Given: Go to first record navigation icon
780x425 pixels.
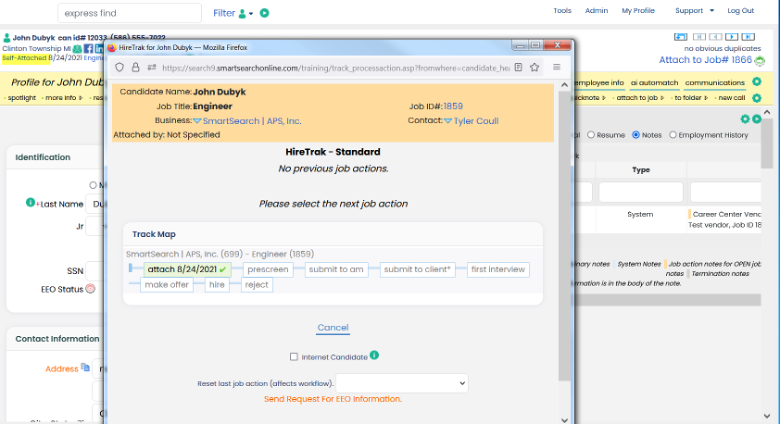Looking at the screenshot, I should (x=699, y=37).
